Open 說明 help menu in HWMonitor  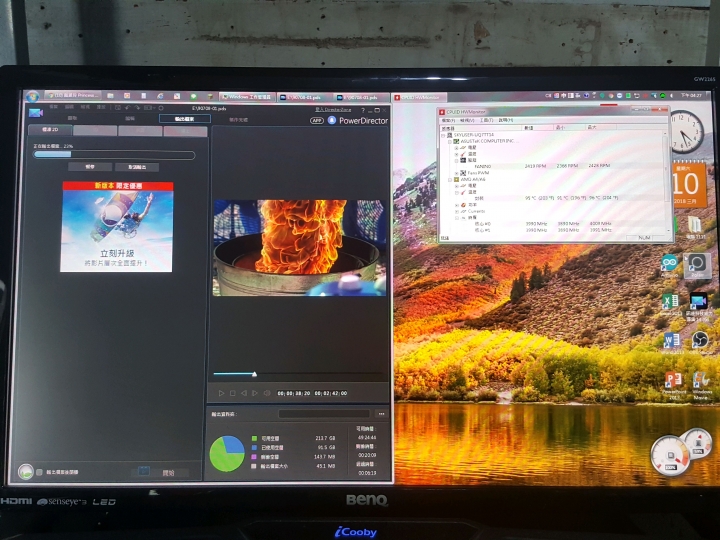pos(506,120)
